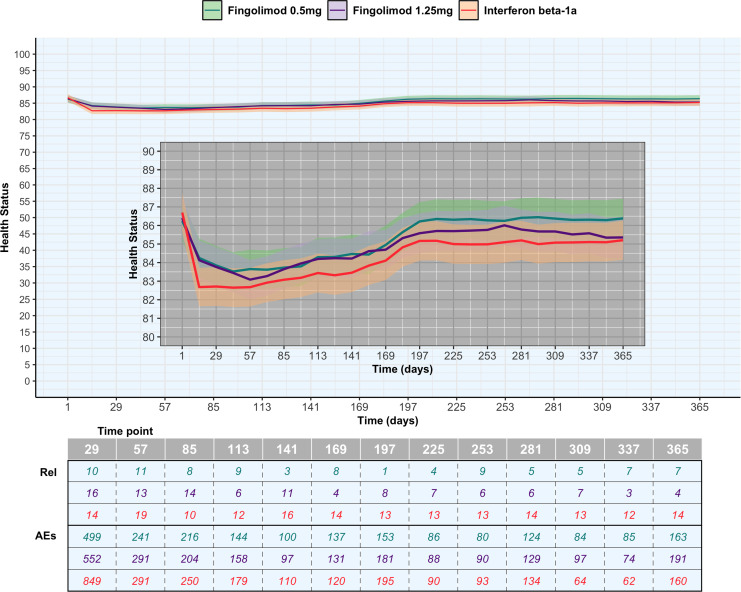741x592 pixels.
Task: Click the inset chart 'Health Status' axis title
Action: (x=133, y=244)
